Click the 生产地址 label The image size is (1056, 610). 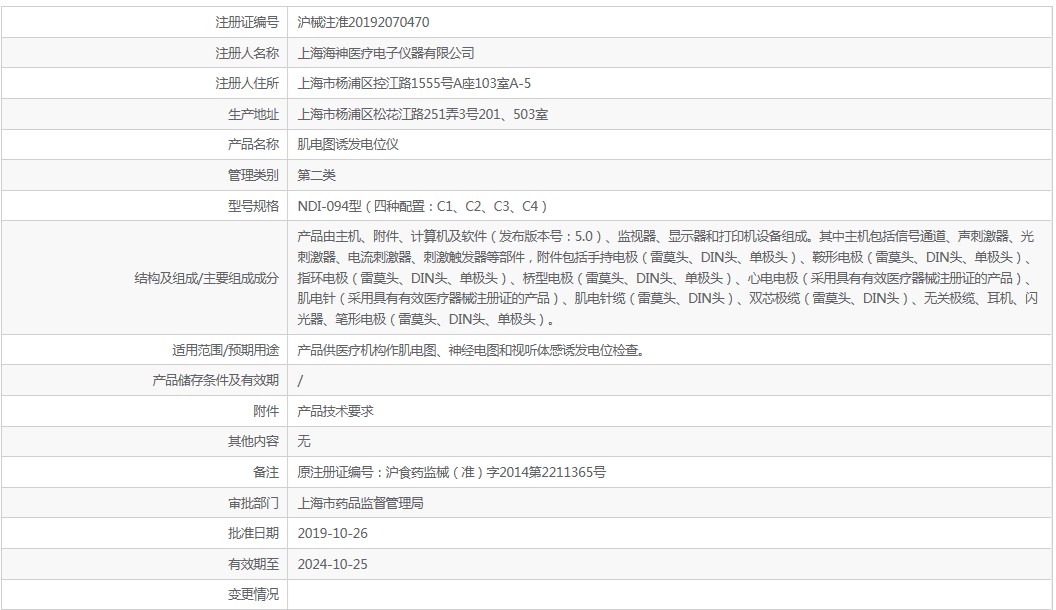pos(253,114)
